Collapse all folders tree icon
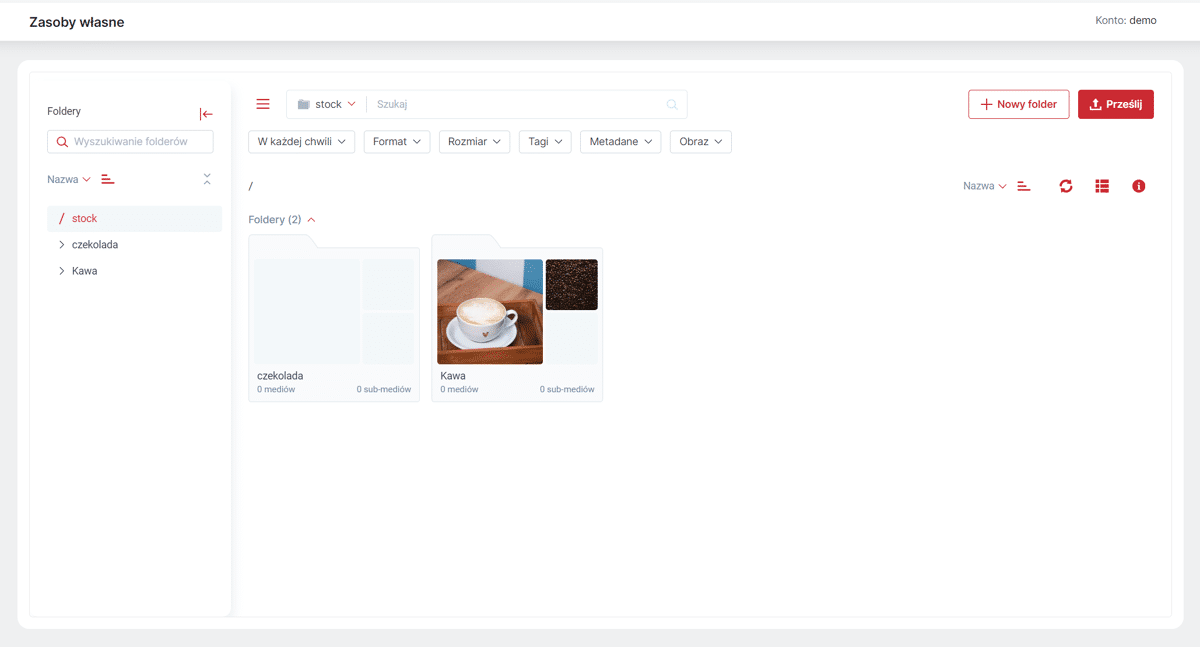 (x=207, y=179)
